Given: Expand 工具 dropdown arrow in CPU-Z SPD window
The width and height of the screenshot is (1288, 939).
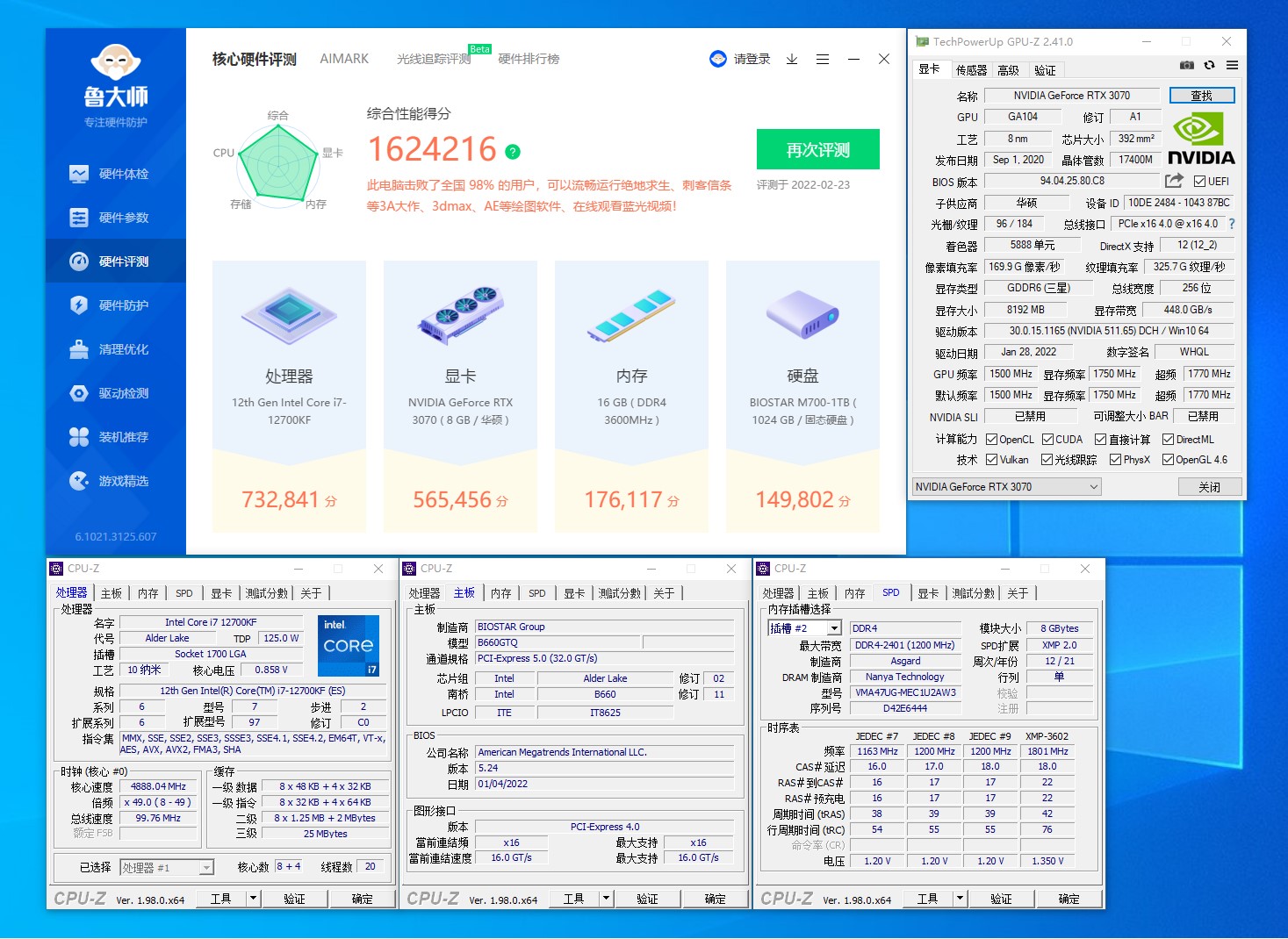Looking at the screenshot, I should 961,899.
